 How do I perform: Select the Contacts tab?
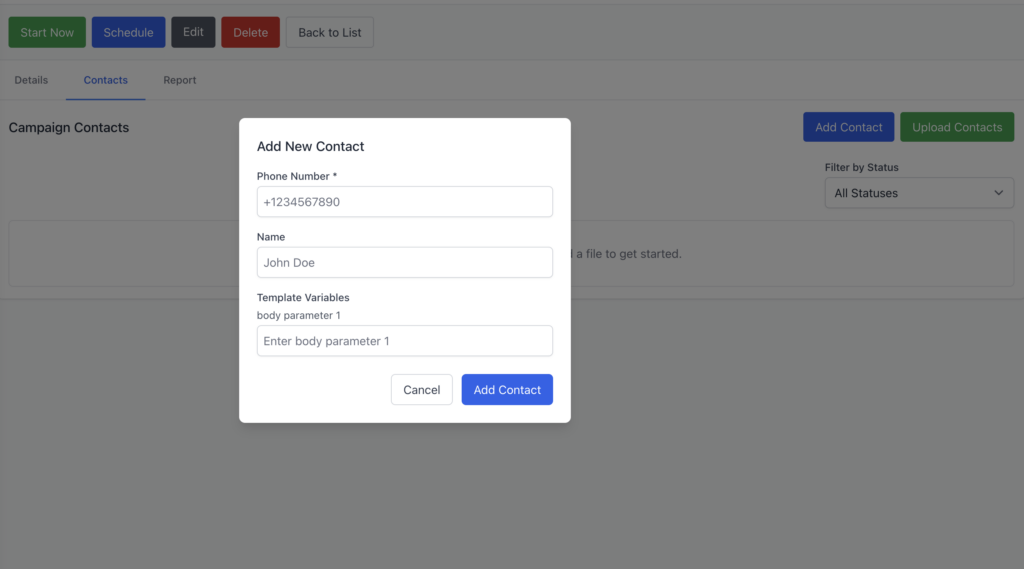(106, 80)
